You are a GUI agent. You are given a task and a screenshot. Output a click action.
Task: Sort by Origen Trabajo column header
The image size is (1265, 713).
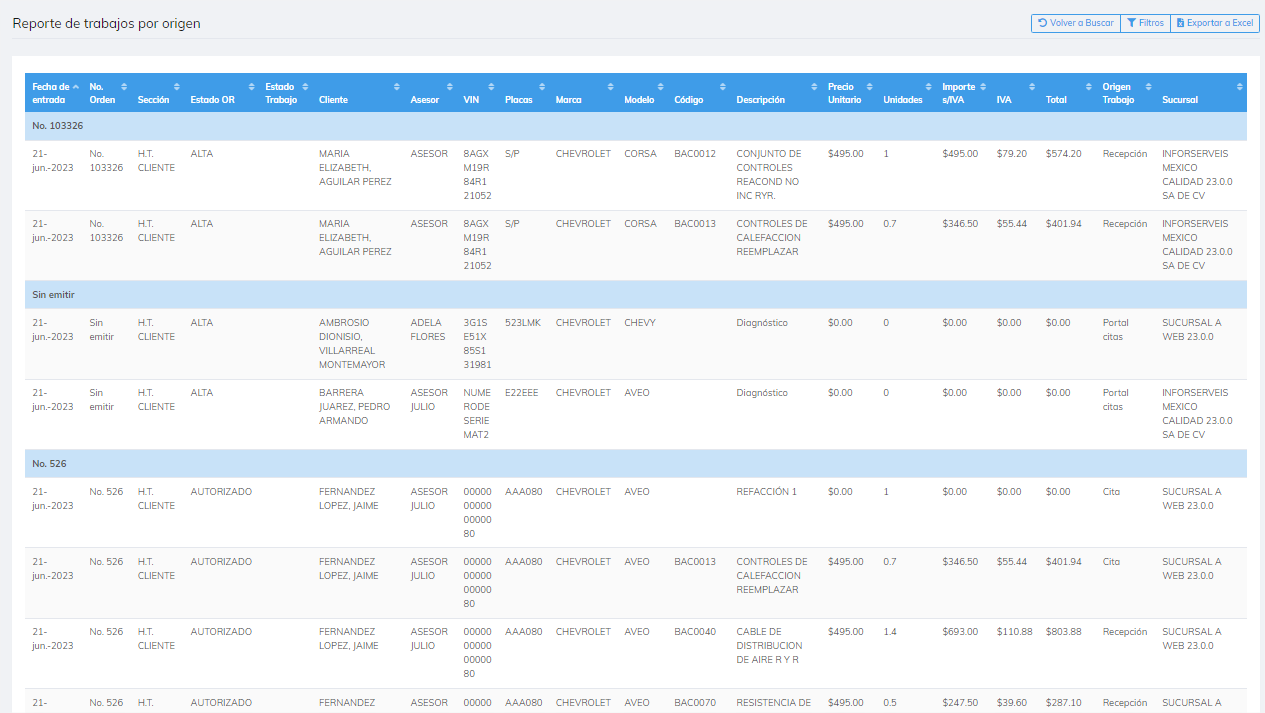pyautogui.click(x=1126, y=93)
